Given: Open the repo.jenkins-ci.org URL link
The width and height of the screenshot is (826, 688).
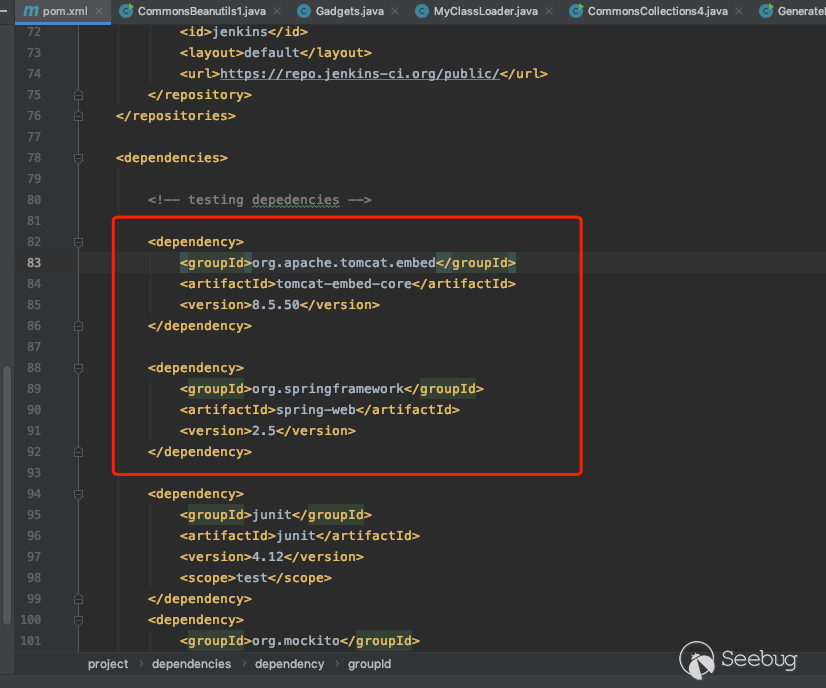Looking at the screenshot, I should click(x=359, y=74).
